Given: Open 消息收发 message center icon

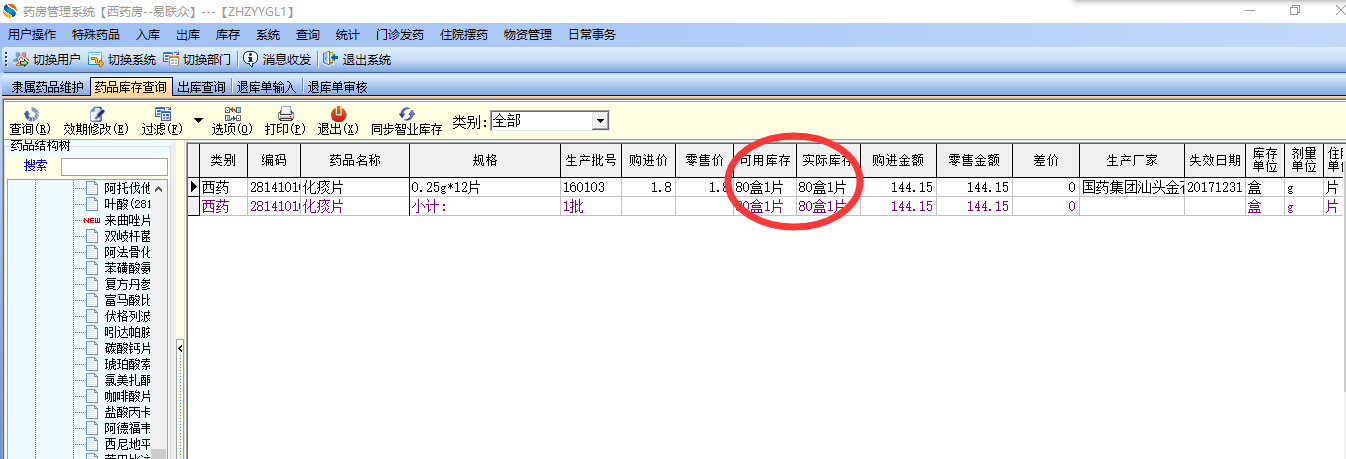Looking at the screenshot, I should point(250,60).
